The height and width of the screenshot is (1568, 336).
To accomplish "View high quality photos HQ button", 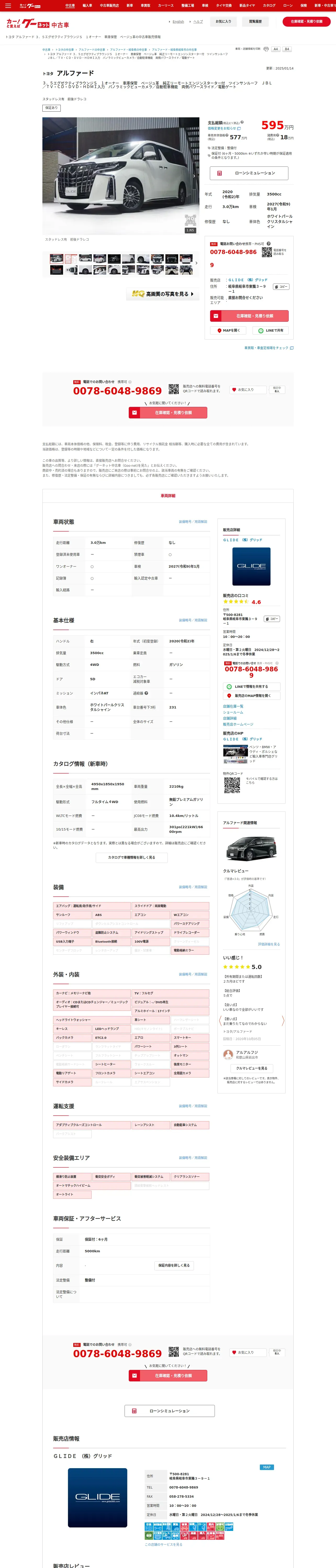I will 163,294.
